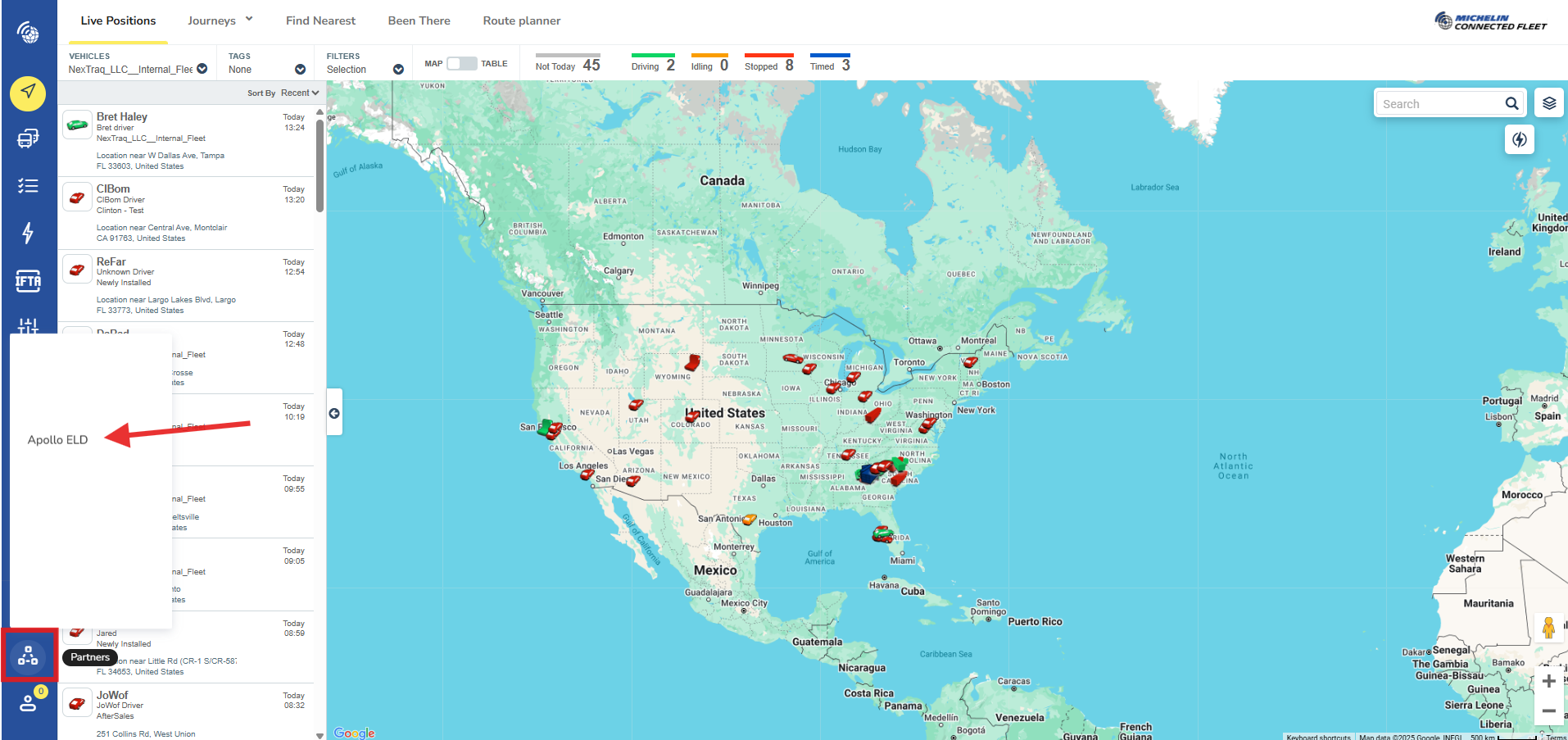Image resolution: width=1568 pixels, height=740 pixels.
Task: Switch to the Live Positions tab
Action: tap(118, 20)
